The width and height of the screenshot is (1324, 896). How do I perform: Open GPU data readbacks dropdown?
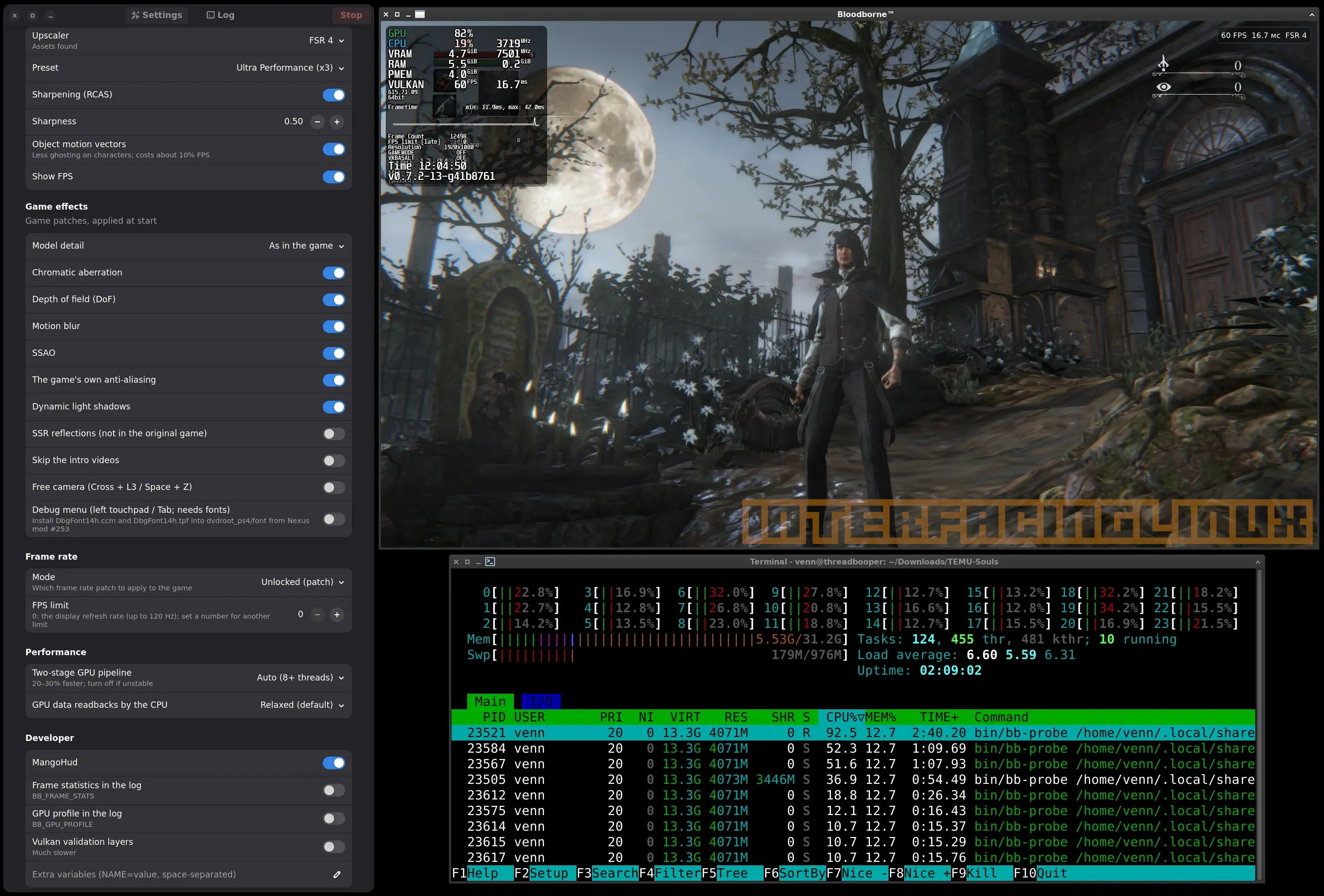(x=302, y=704)
